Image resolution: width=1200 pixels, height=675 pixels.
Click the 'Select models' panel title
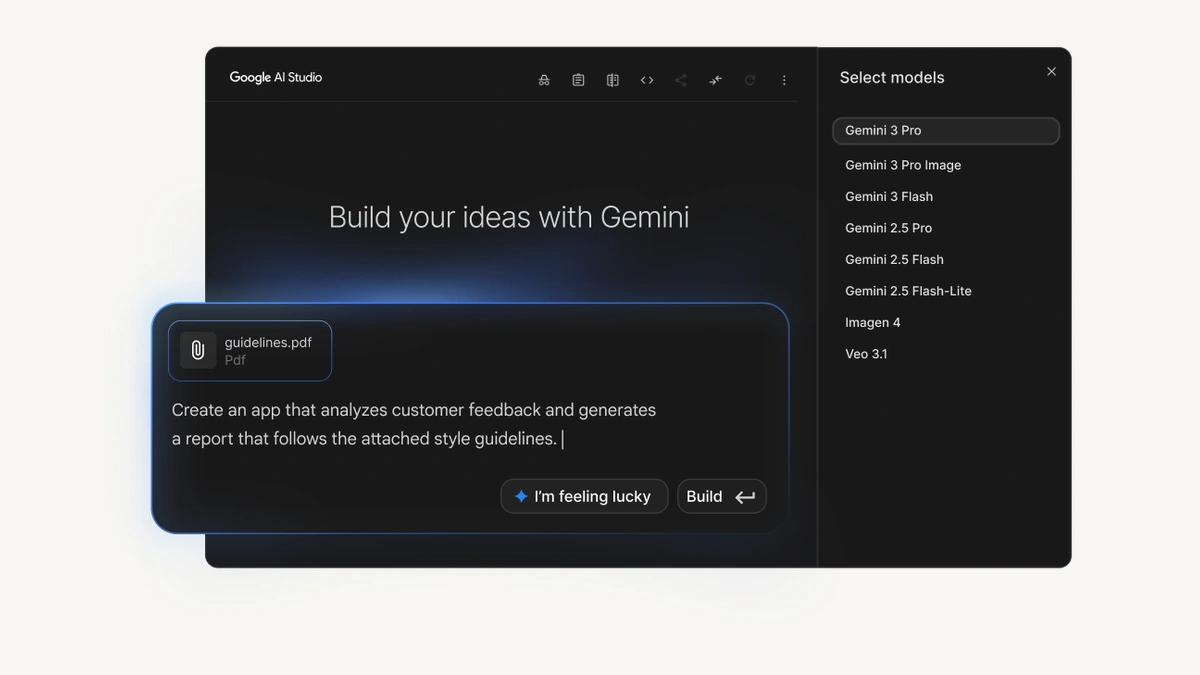pyautogui.click(x=892, y=78)
